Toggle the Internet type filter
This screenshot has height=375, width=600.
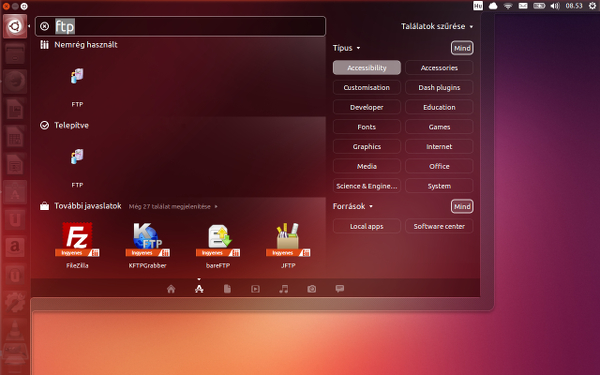(439, 147)
